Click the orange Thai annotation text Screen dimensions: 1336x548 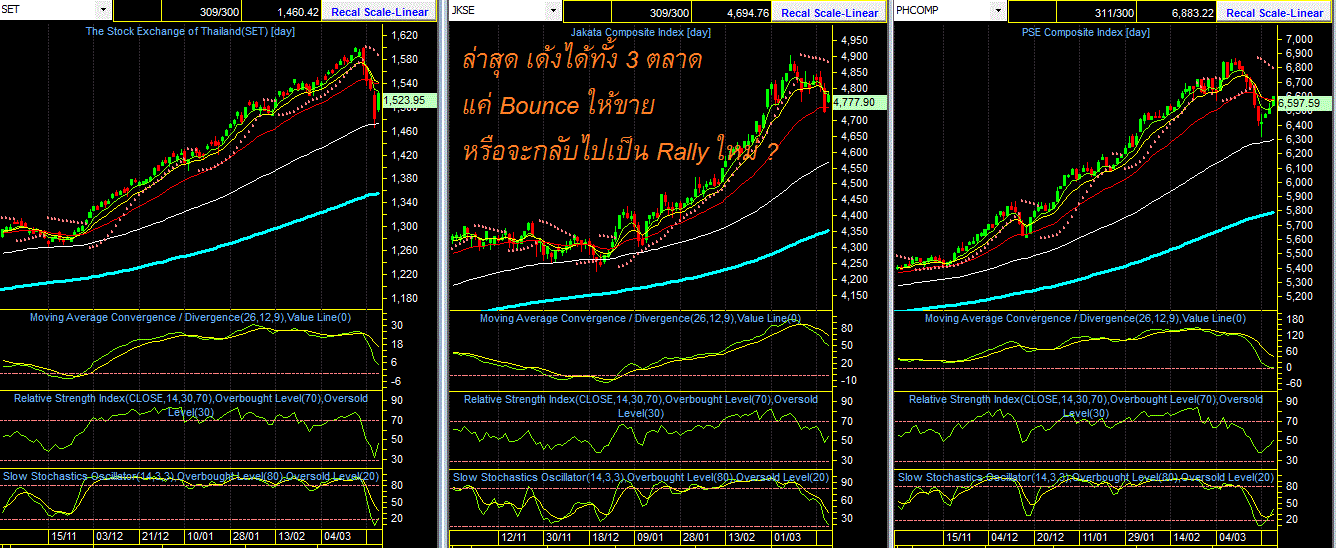[620, 107]
